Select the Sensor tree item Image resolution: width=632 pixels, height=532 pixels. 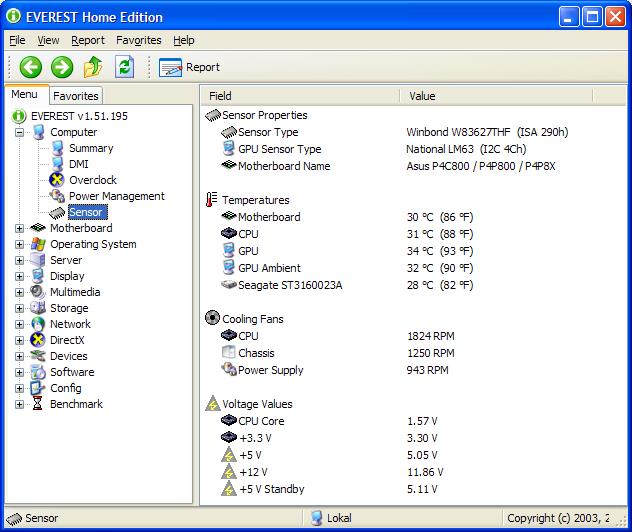(x=87, y=212)
